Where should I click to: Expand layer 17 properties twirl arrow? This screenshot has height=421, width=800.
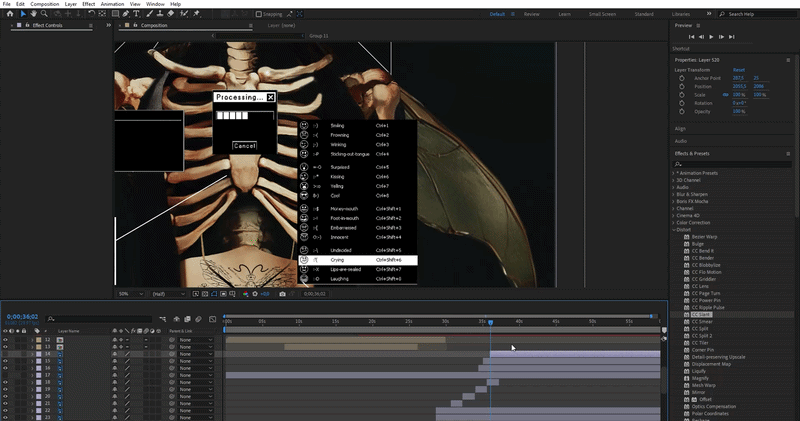[x=32, y=375]
